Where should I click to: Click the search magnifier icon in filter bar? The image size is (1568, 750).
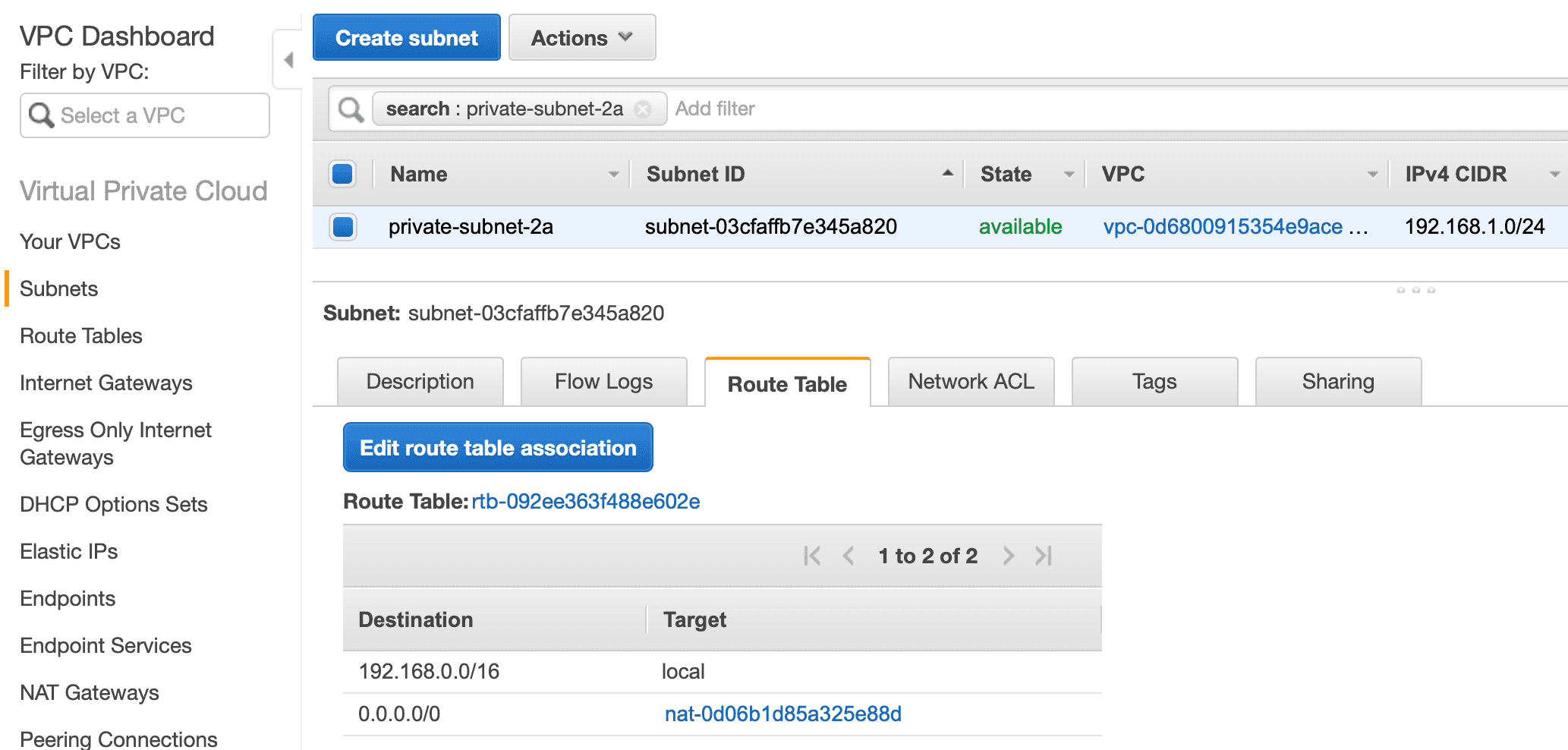(351, 109)
